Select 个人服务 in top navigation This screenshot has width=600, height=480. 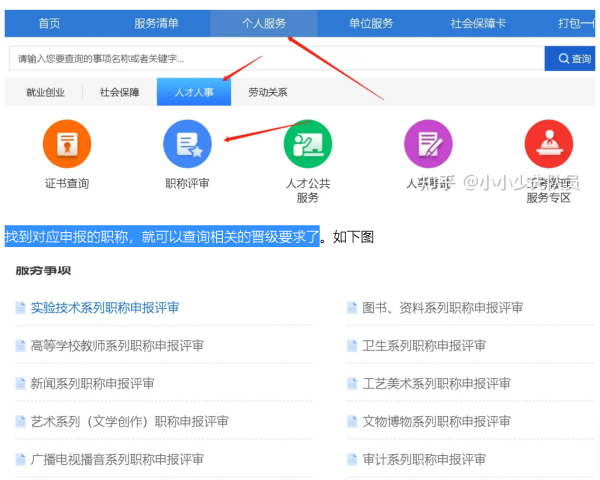click(x=264, y=23)
